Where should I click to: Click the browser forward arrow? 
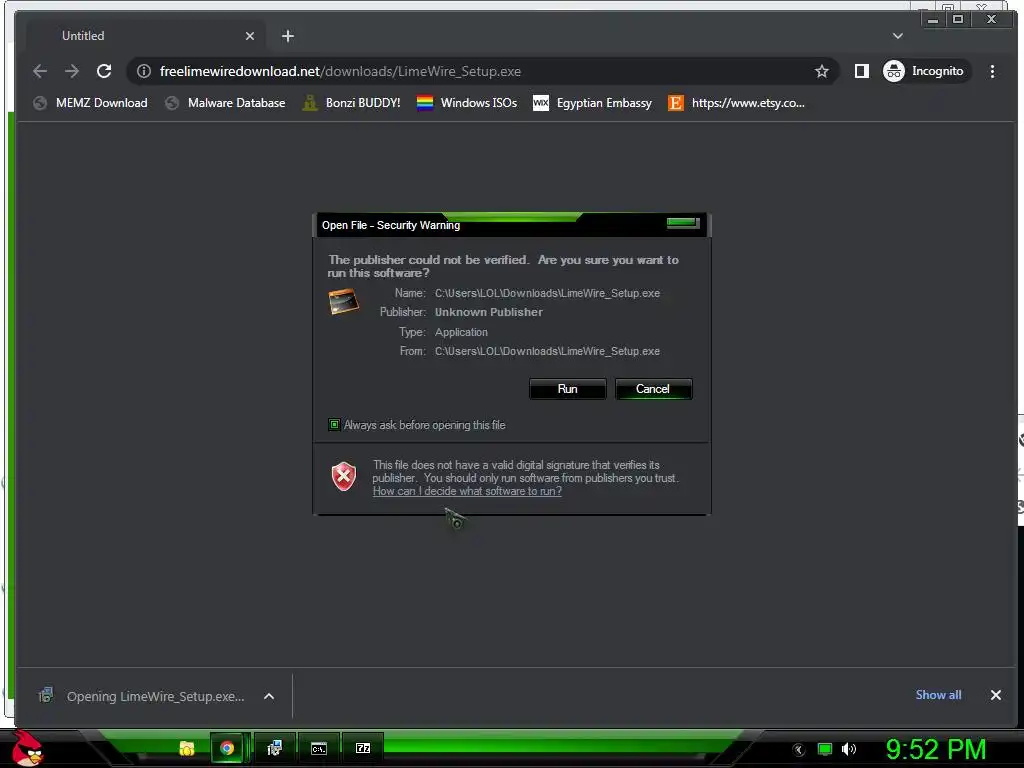(72, 71)
